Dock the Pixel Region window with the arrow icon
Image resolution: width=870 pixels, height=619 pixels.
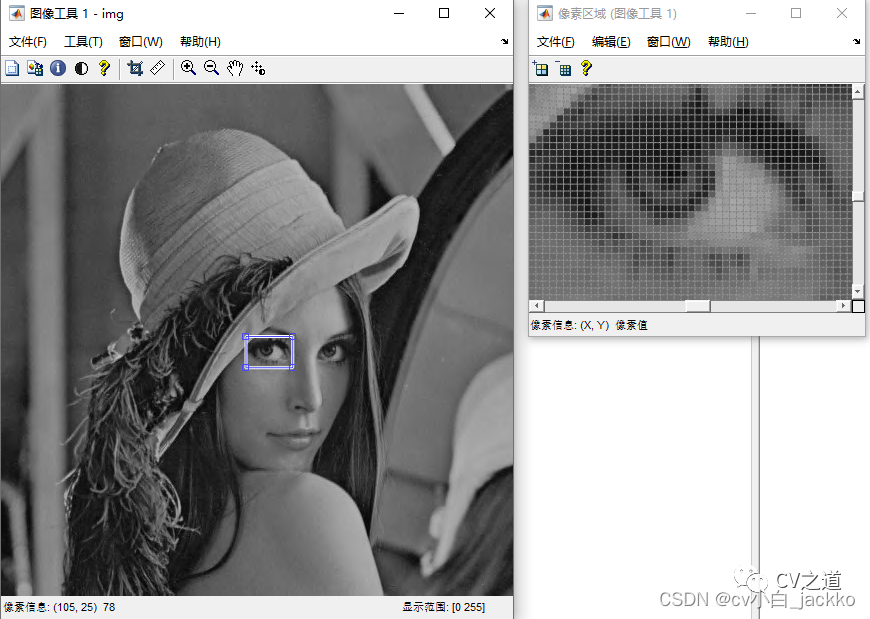(857, 41)
